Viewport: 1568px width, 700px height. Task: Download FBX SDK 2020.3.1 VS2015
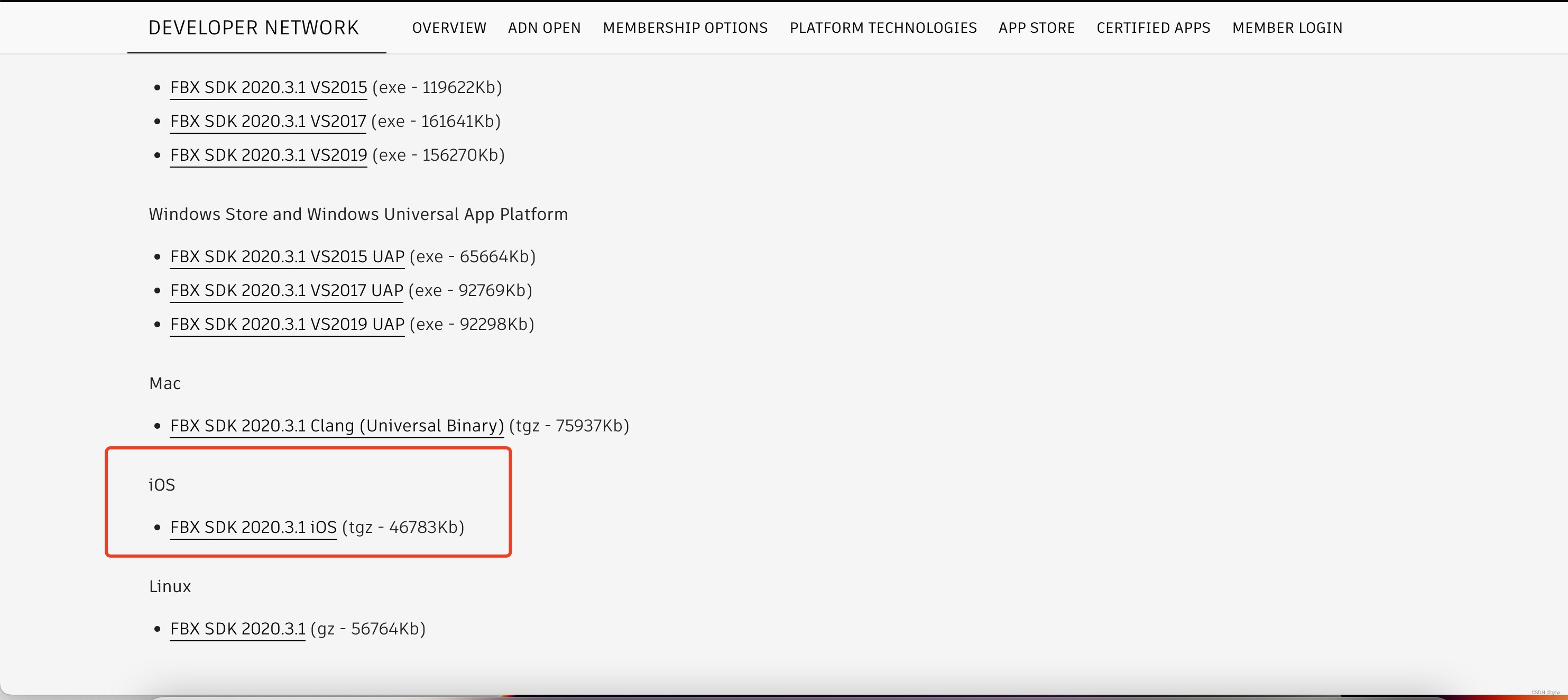click(269, 88)
